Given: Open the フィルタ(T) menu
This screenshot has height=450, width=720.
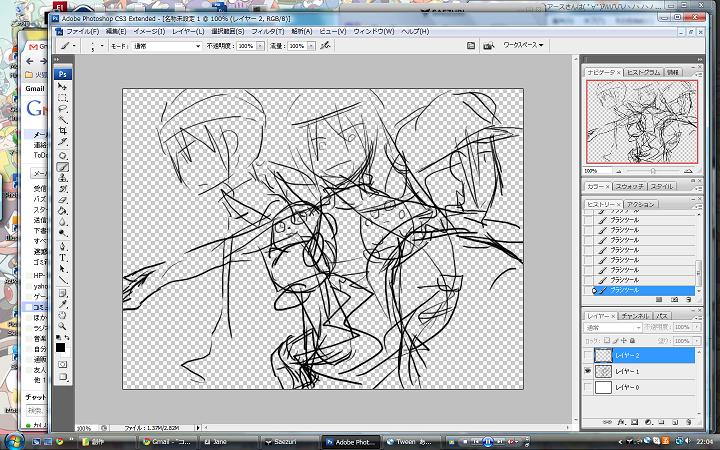Looking at the screenshot, I should point(268,32).
